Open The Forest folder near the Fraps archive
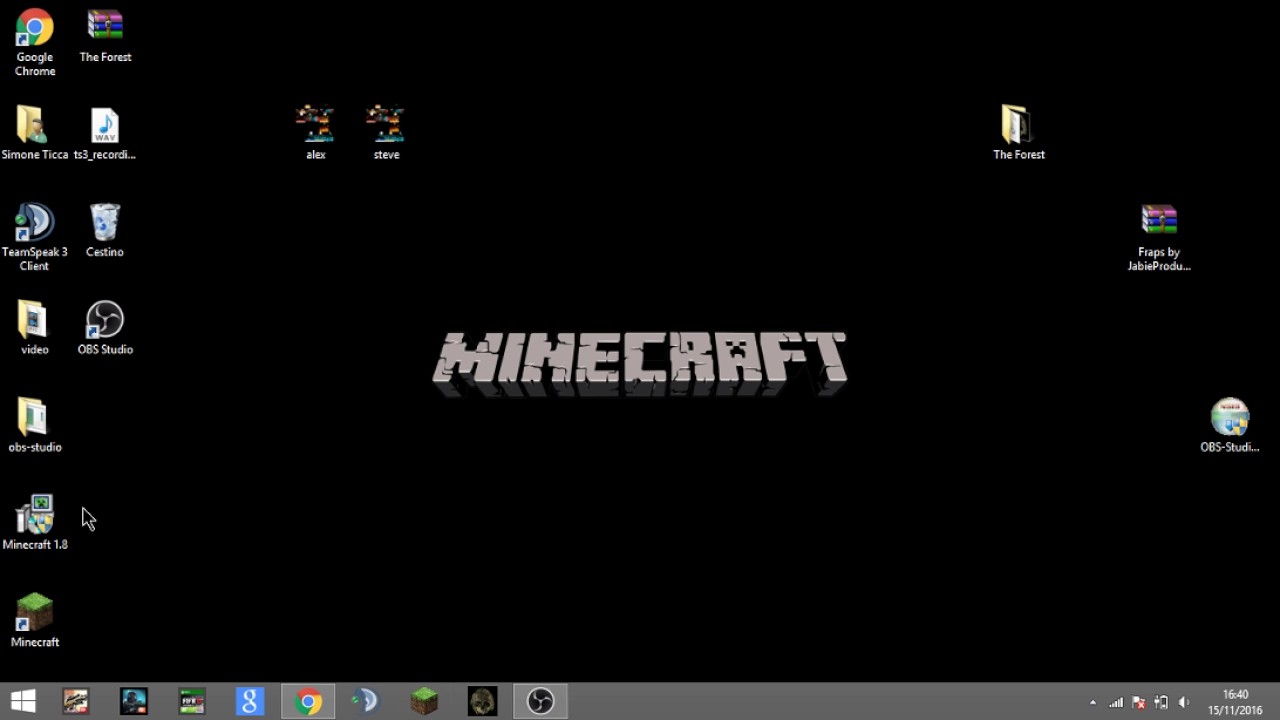This screenshot has width=1280, height=720. coord(1018,133)
